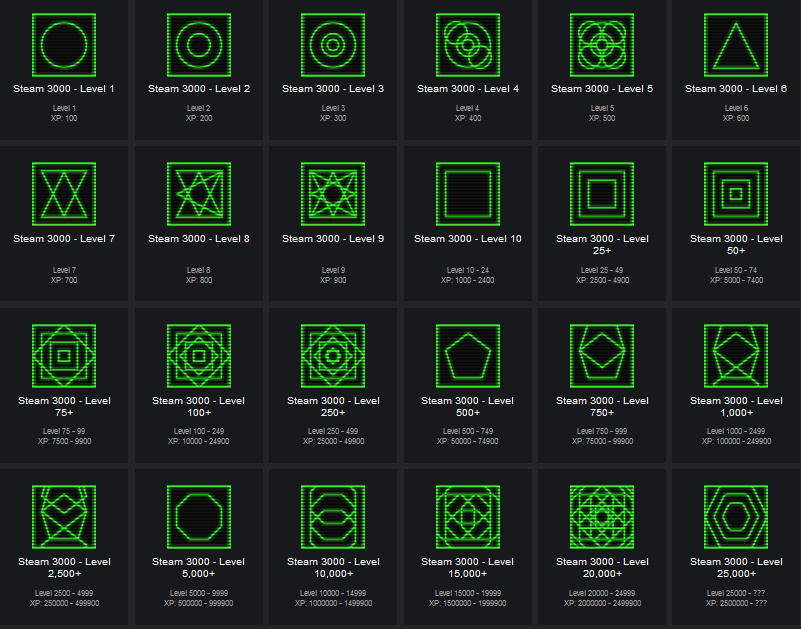801x629 pixels.
Task: Click the Level 100+ badge icon
Action: [199, 356]
